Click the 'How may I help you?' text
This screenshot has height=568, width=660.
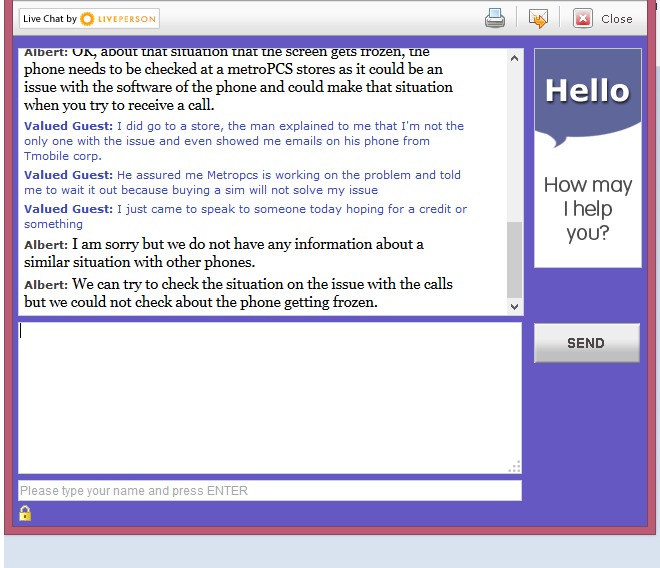[588, 208]
